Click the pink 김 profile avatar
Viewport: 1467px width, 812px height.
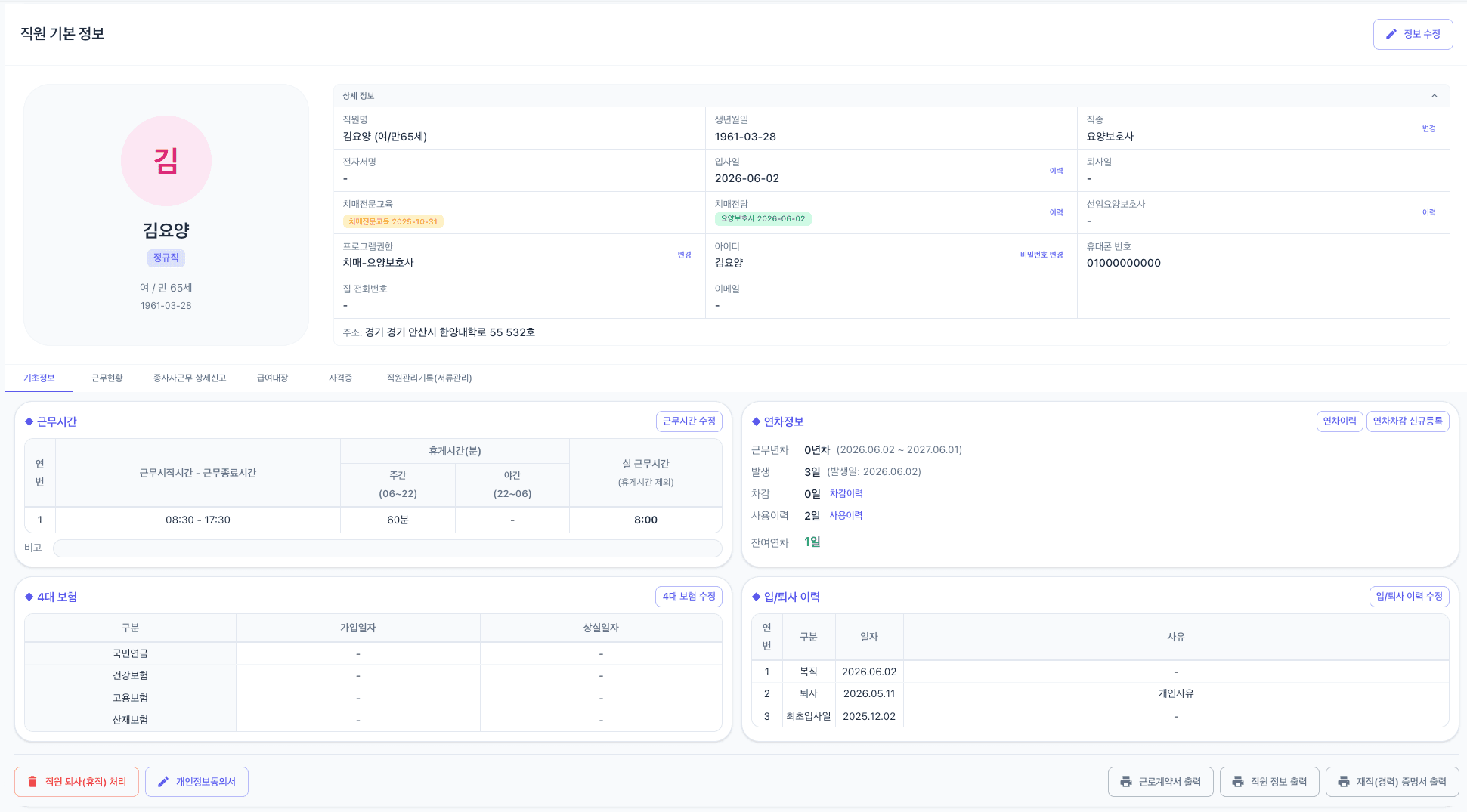[166, 161]
